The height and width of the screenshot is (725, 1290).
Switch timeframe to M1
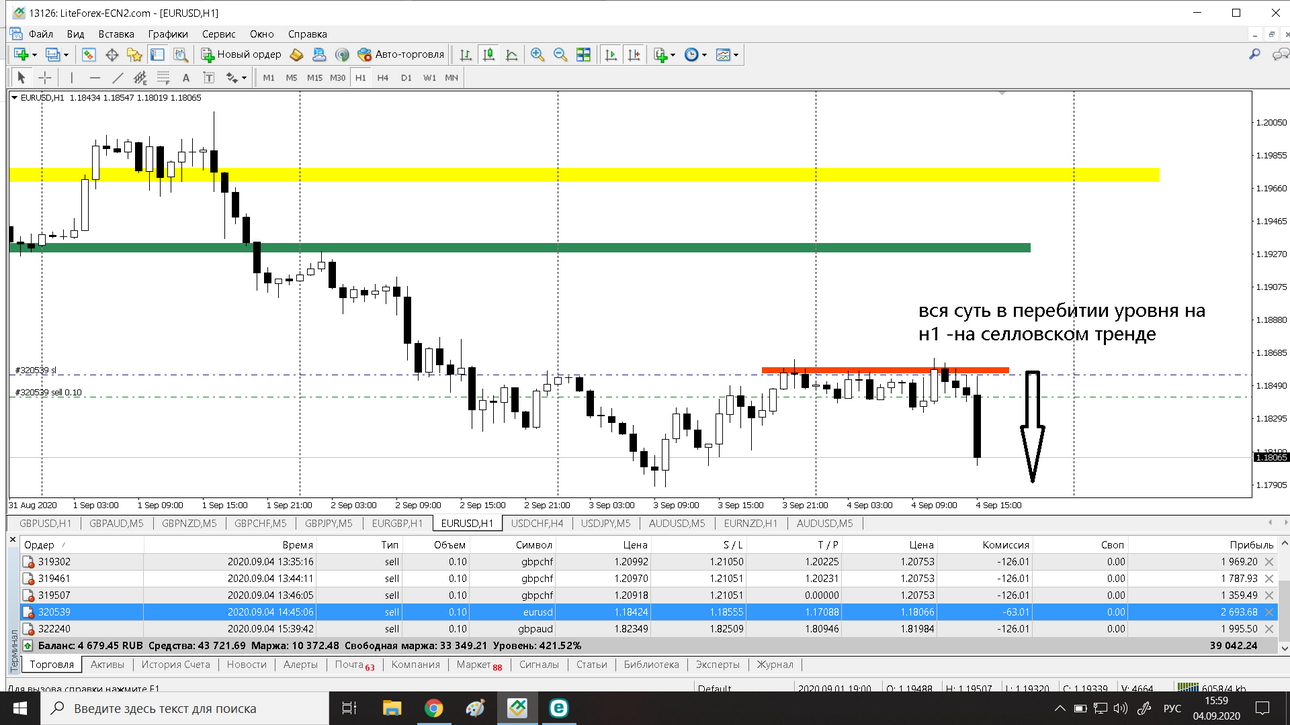coord(269,78)
